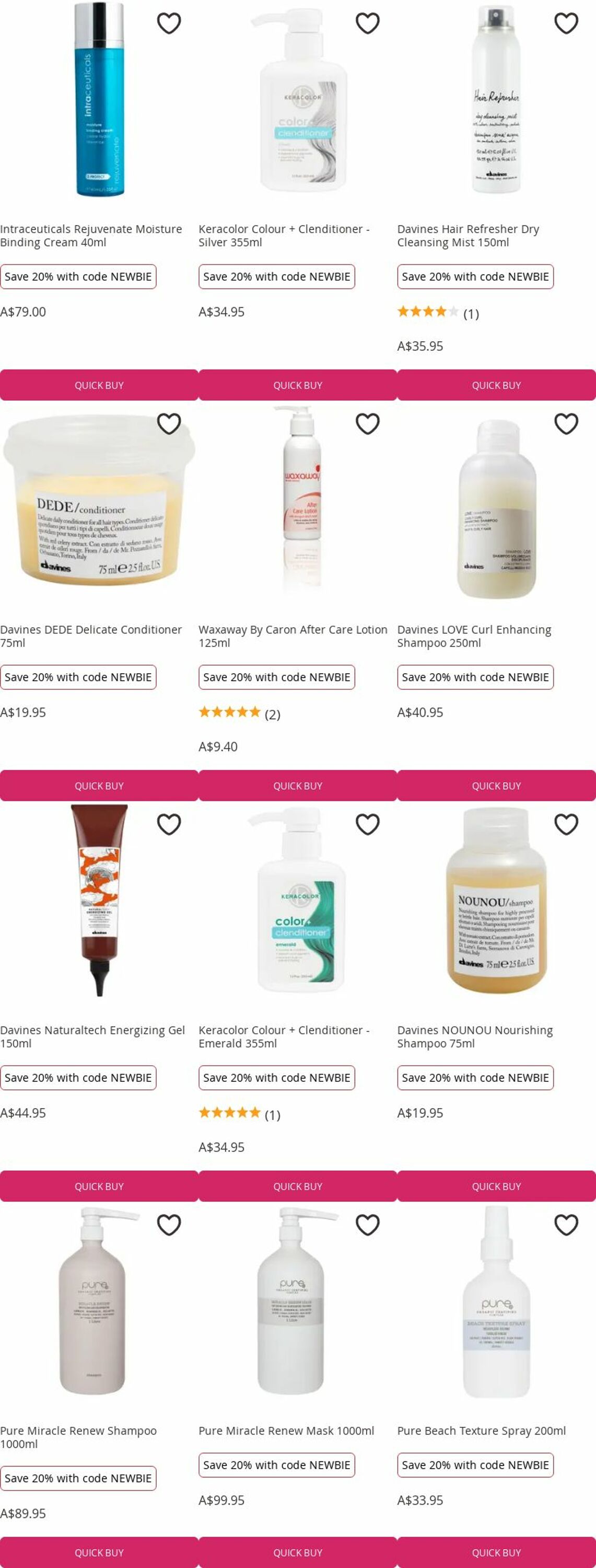Save Davines DEDE Conditioner with heart icon
Screen dimensions: 596x1568
coord(169,424)
